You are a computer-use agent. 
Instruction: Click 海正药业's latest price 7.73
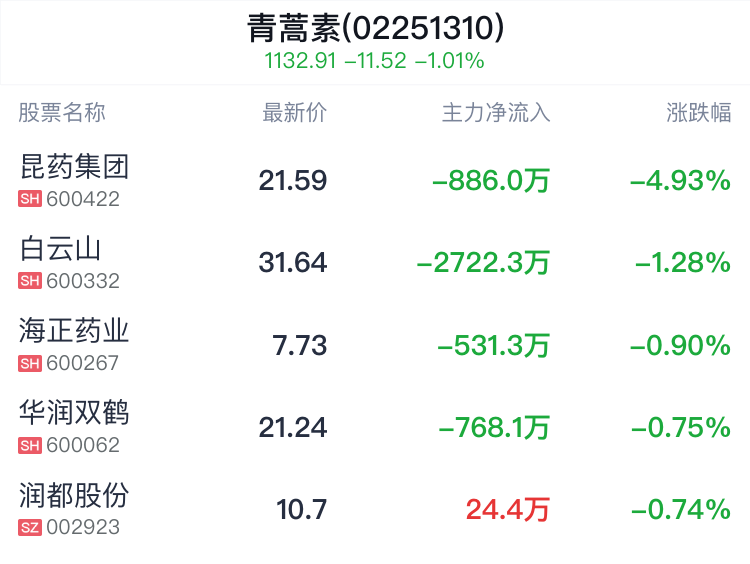point(300,346)
